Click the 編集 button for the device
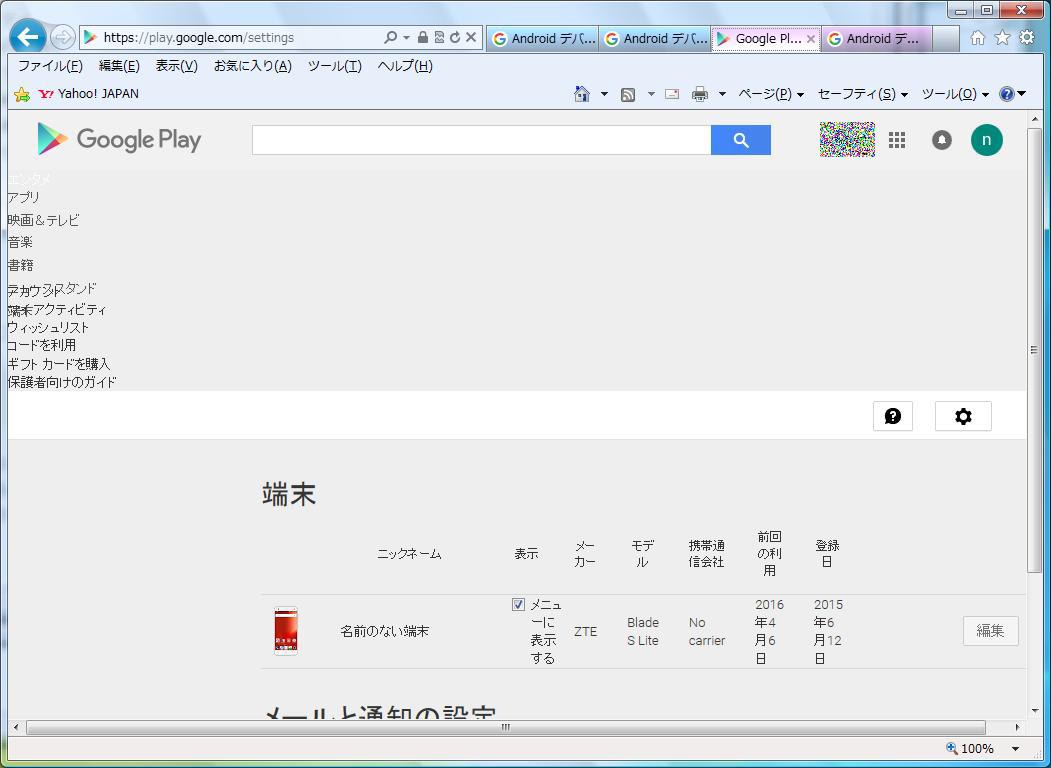The height and width of the screenshot is (768, 1051). tap(990, 631)
